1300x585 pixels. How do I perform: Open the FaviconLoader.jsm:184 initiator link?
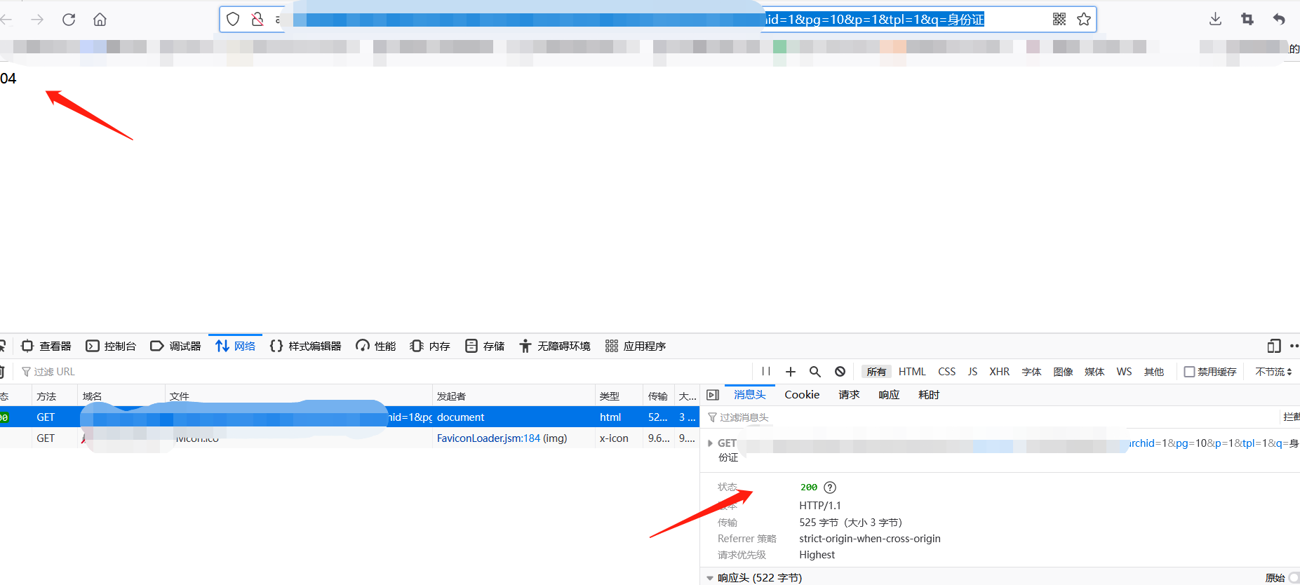(x=488, y=438)
